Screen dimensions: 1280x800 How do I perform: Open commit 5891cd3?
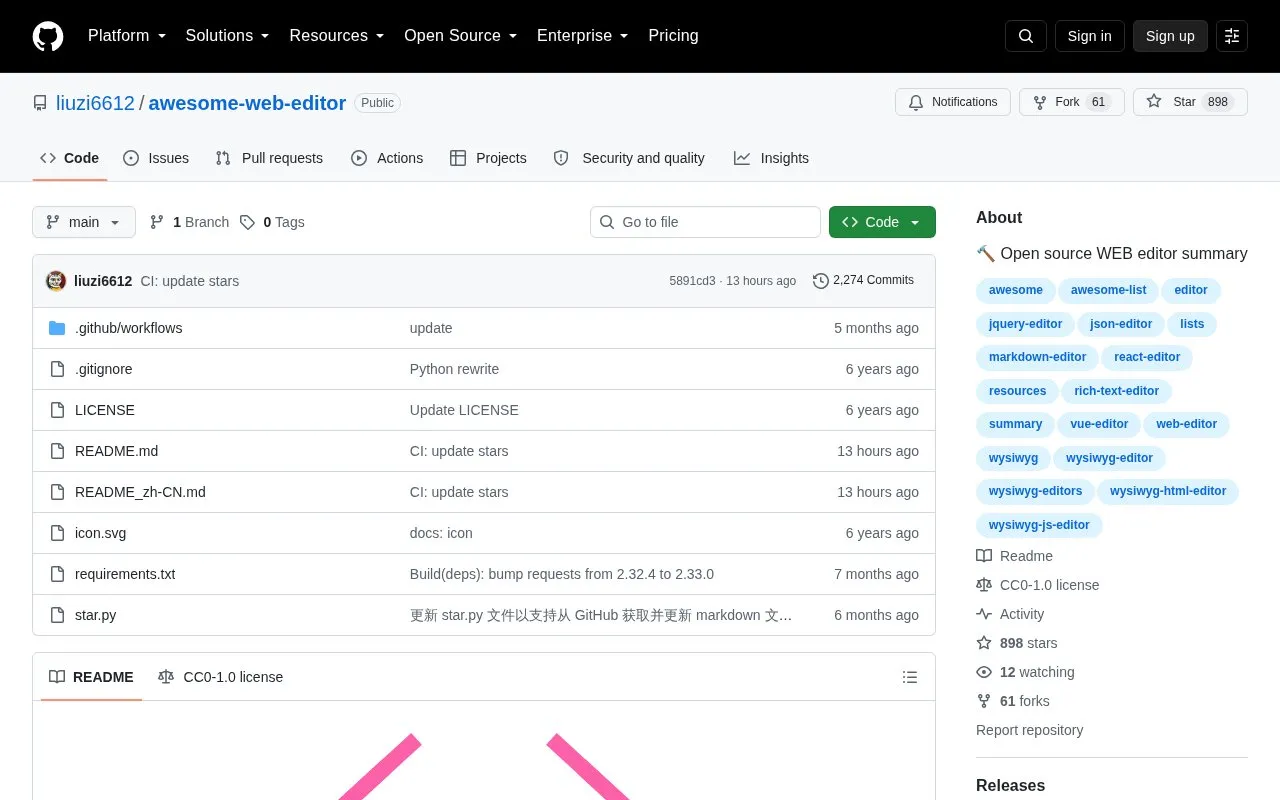(x=692, y=281)
